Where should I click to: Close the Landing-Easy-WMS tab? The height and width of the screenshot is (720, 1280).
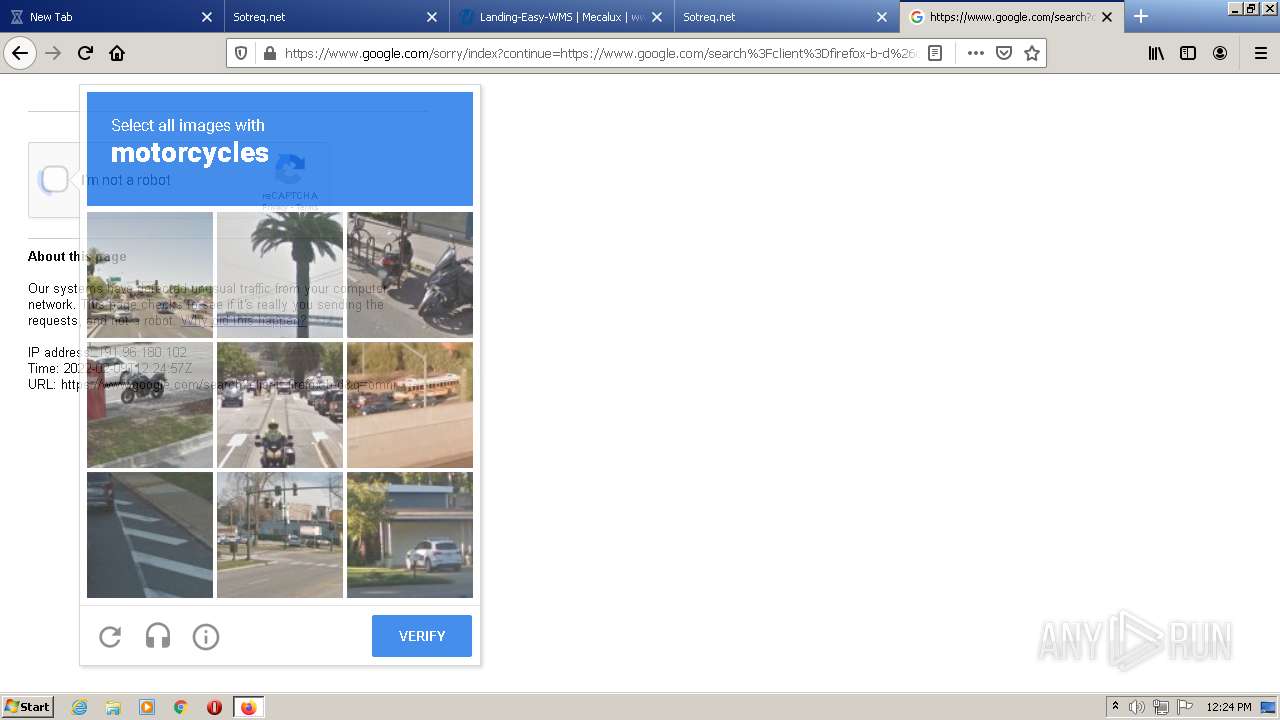(657, 17)
